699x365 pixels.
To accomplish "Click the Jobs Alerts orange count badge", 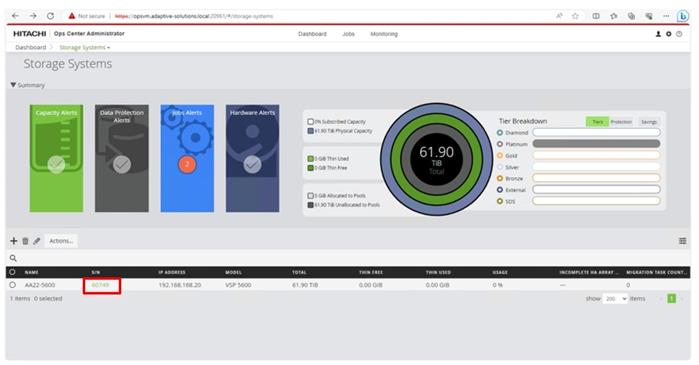I will pyautogui.click(x=187, y=164).
